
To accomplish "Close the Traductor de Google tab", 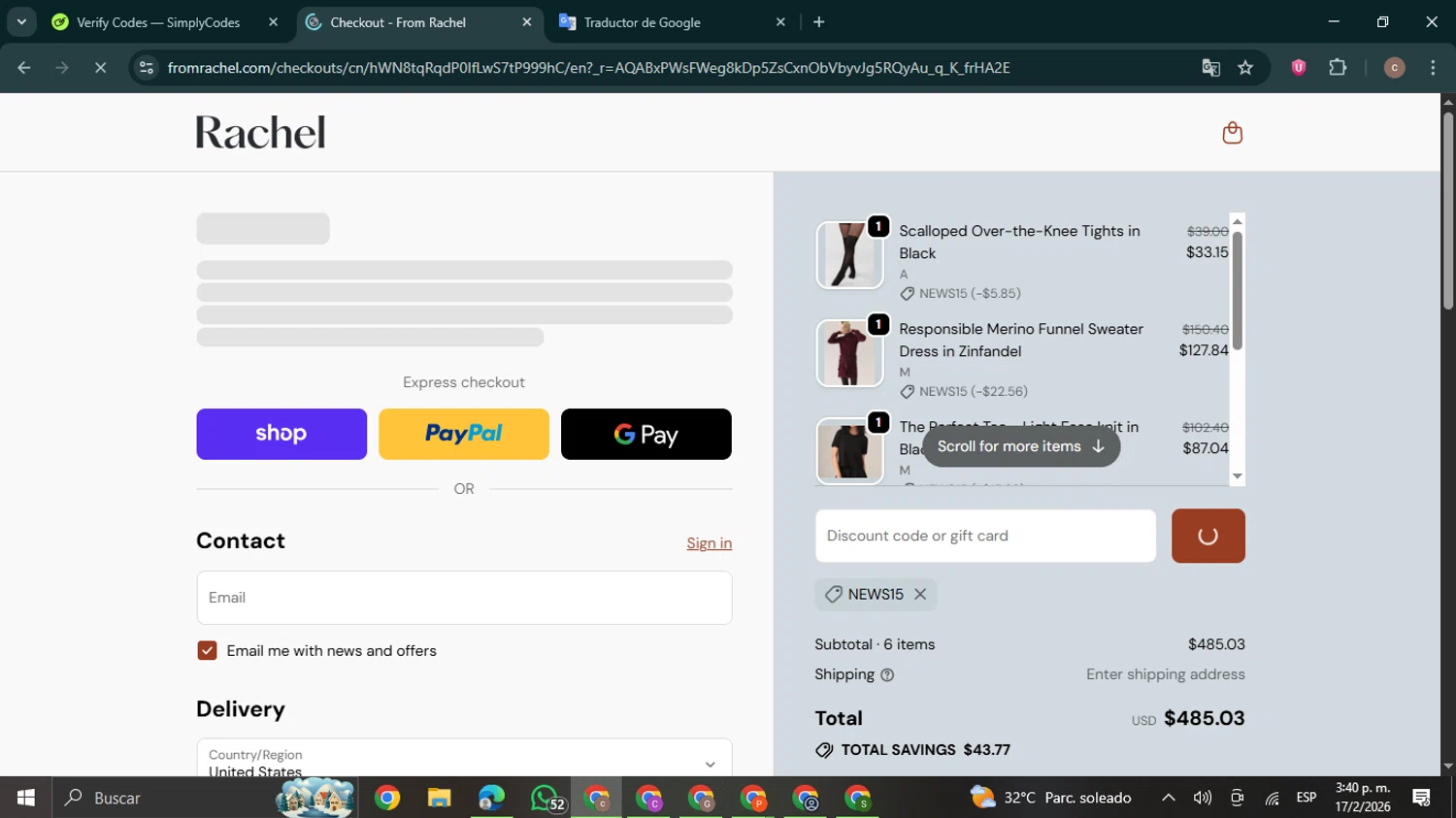I will (780, 22).
